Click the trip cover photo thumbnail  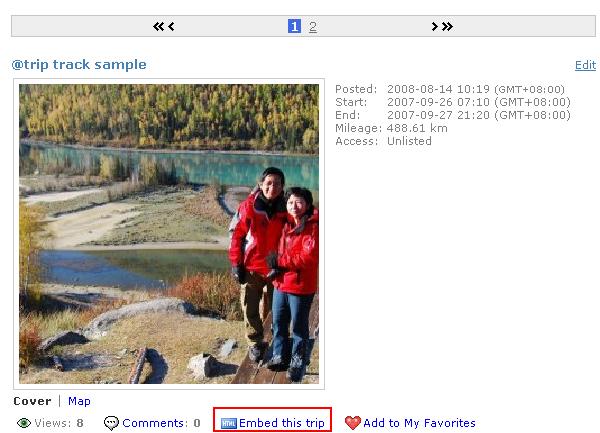tap(169, 234)
